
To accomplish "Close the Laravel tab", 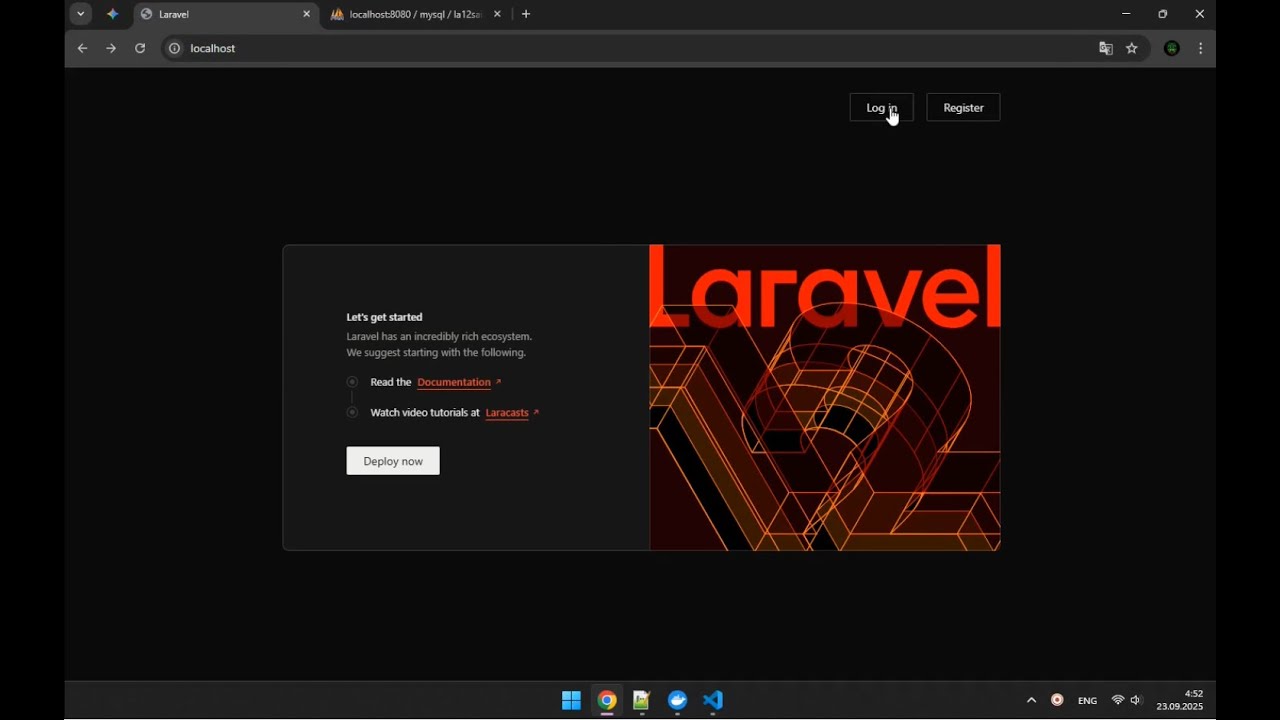I will [306, 14].
